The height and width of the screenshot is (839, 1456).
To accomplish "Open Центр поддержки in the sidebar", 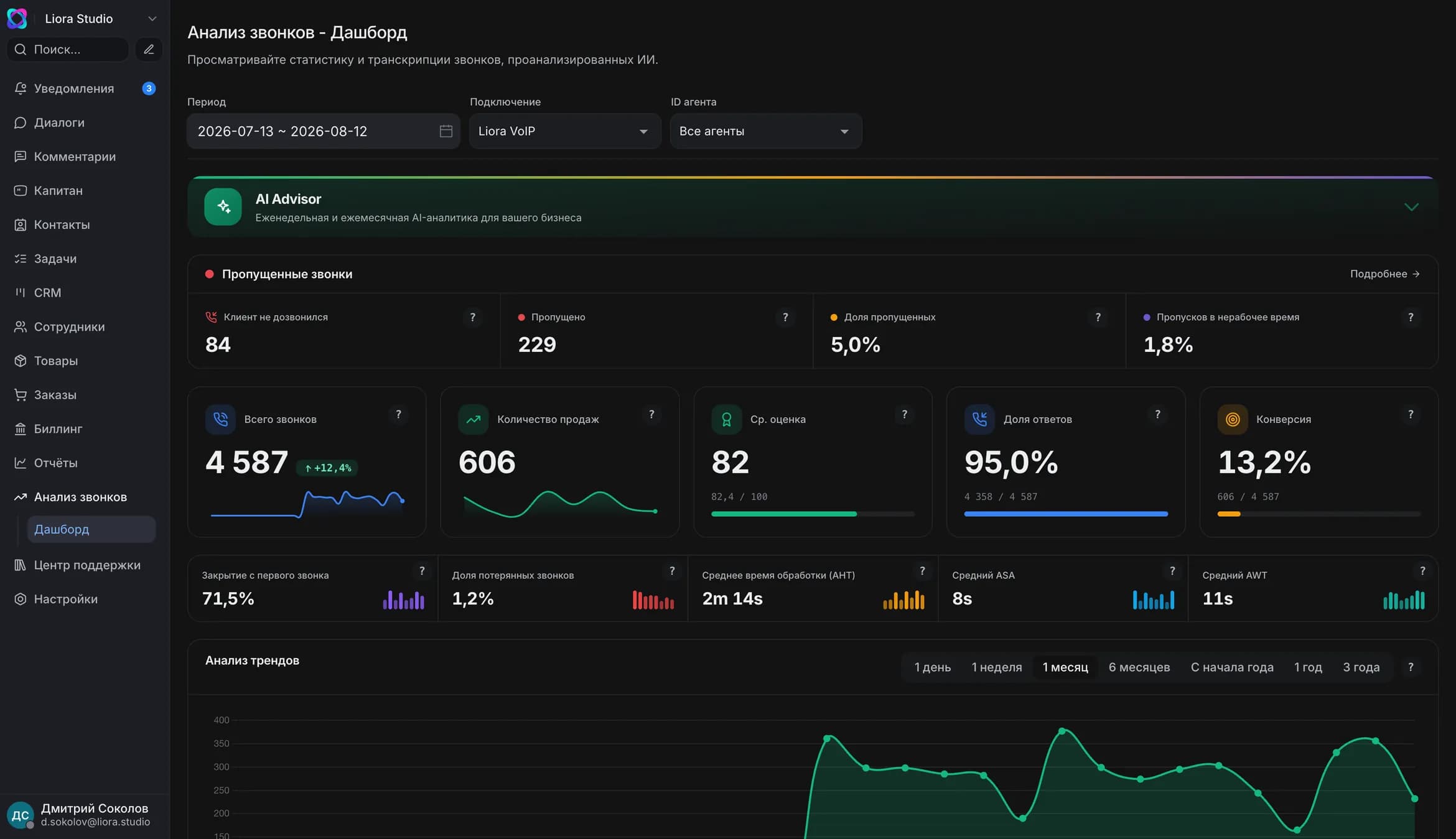I will (x=85, y=565).
